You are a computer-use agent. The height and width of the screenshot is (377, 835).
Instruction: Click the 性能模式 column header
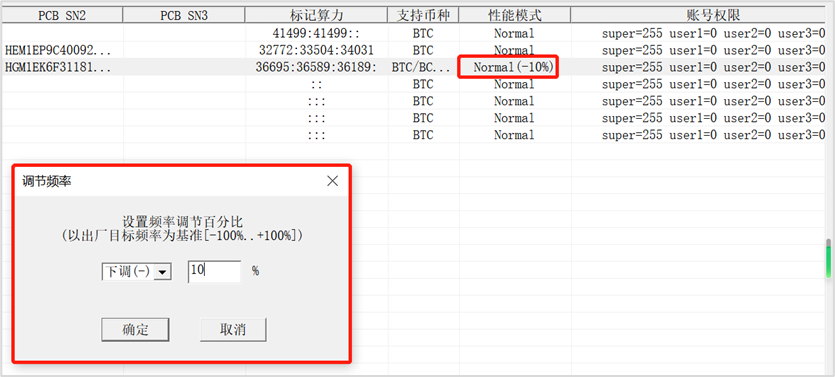pos(515,15)
